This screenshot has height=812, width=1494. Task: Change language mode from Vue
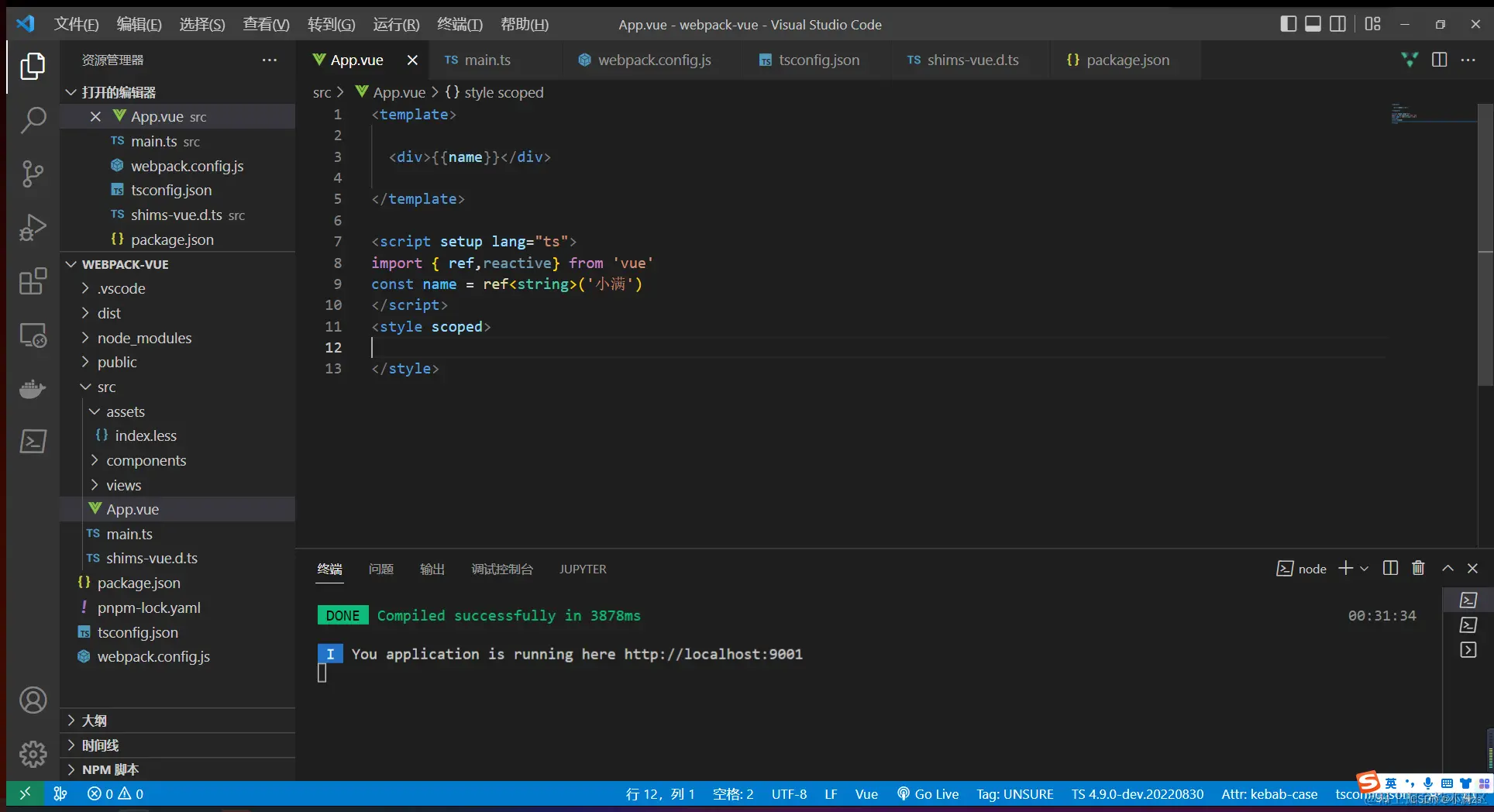point(866,793)
